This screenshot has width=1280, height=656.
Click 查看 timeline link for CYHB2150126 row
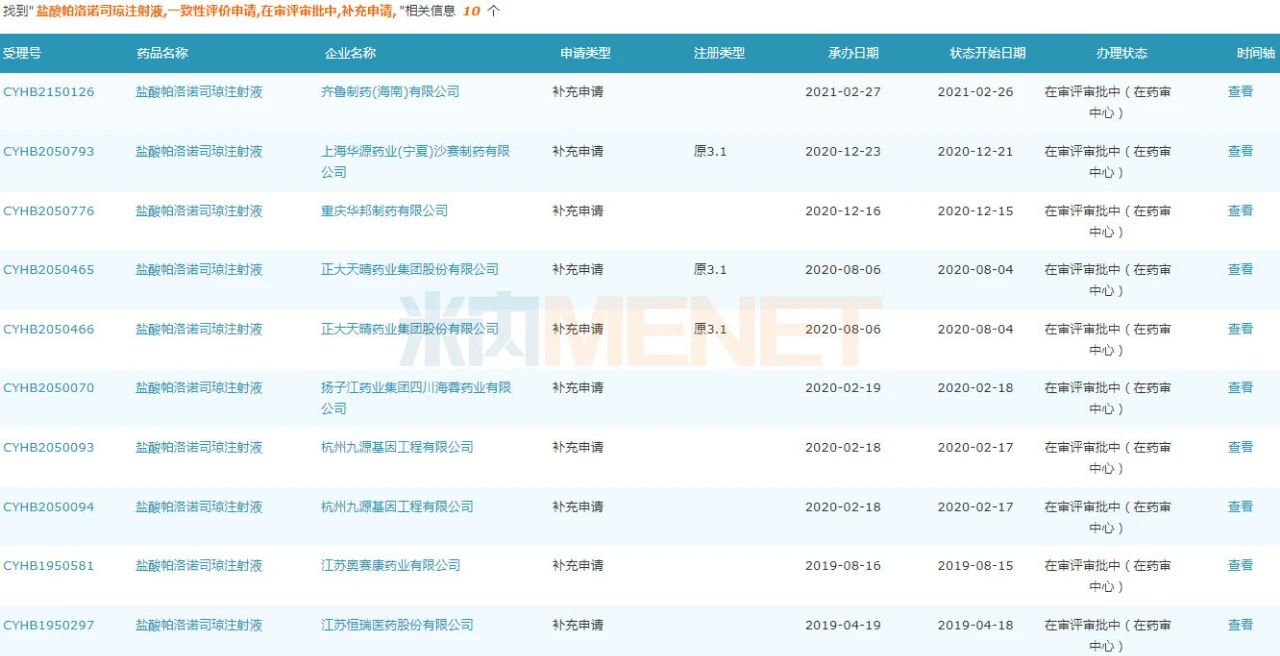(x=1240, y=92)
